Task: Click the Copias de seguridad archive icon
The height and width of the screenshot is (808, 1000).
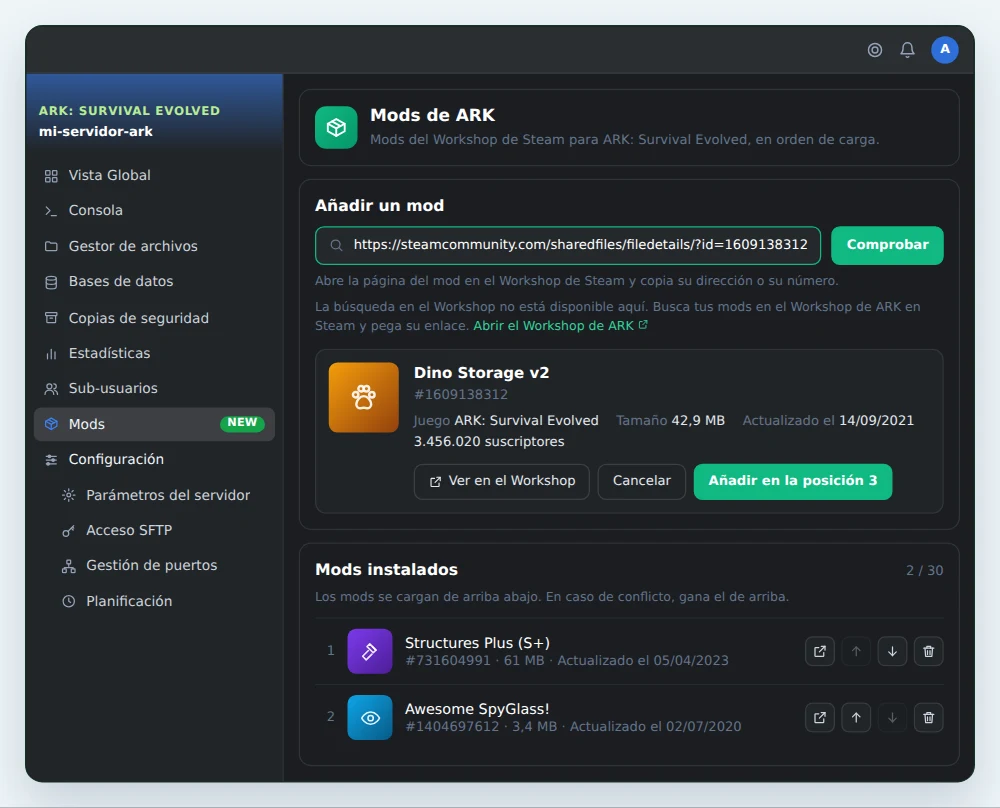Action: 51,318
